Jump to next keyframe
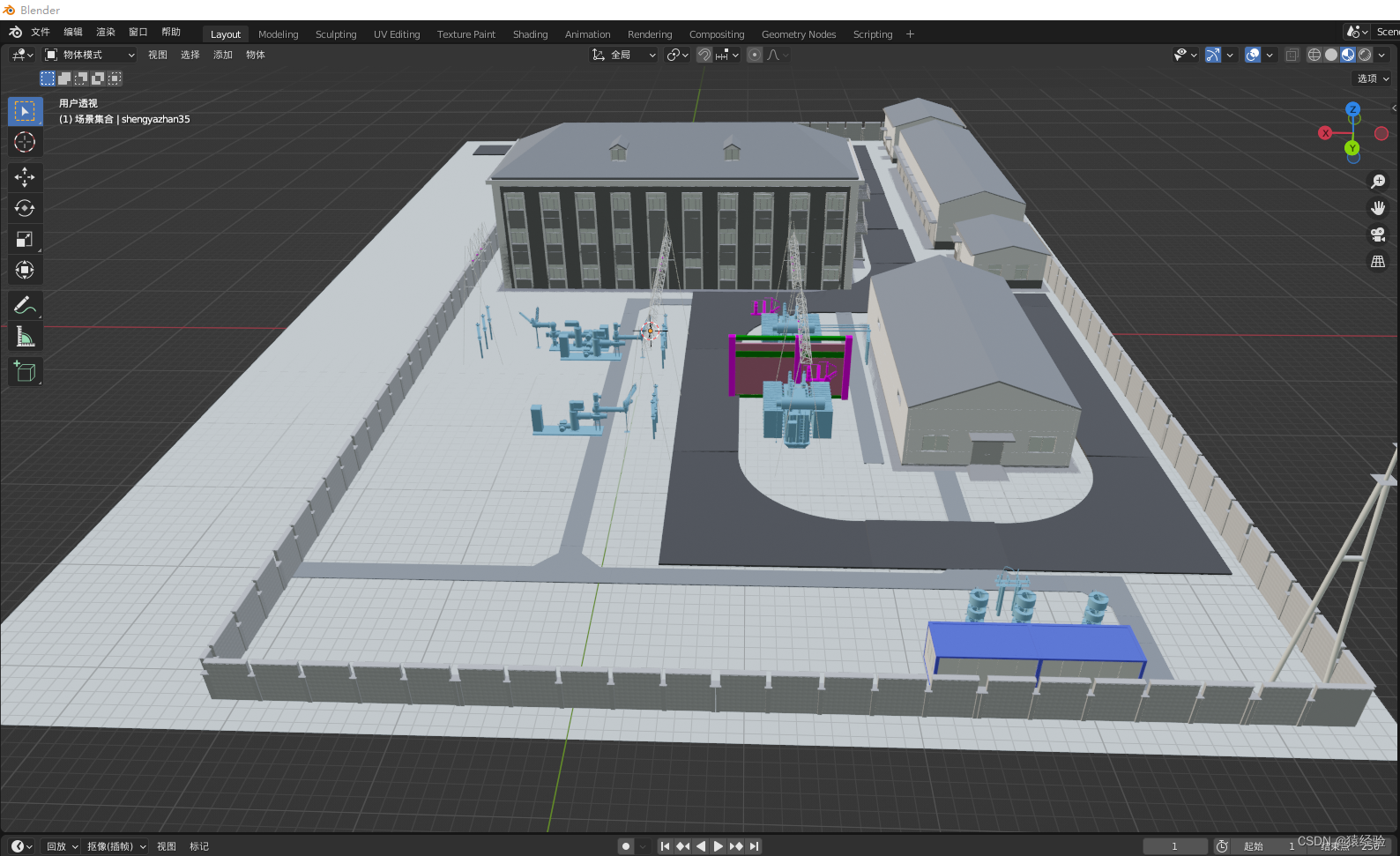This screenshot has height=856, width=1400. (736, 846)
